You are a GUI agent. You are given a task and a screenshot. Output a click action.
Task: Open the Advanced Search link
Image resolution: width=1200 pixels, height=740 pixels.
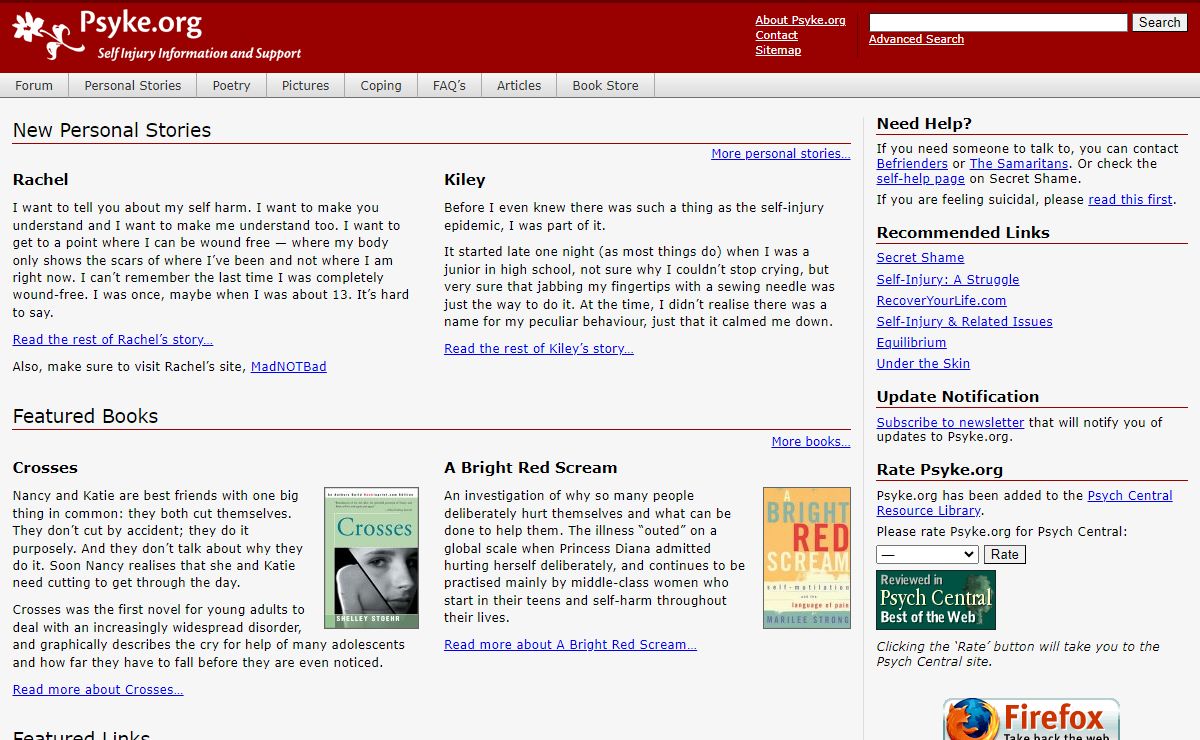point(916,39)
